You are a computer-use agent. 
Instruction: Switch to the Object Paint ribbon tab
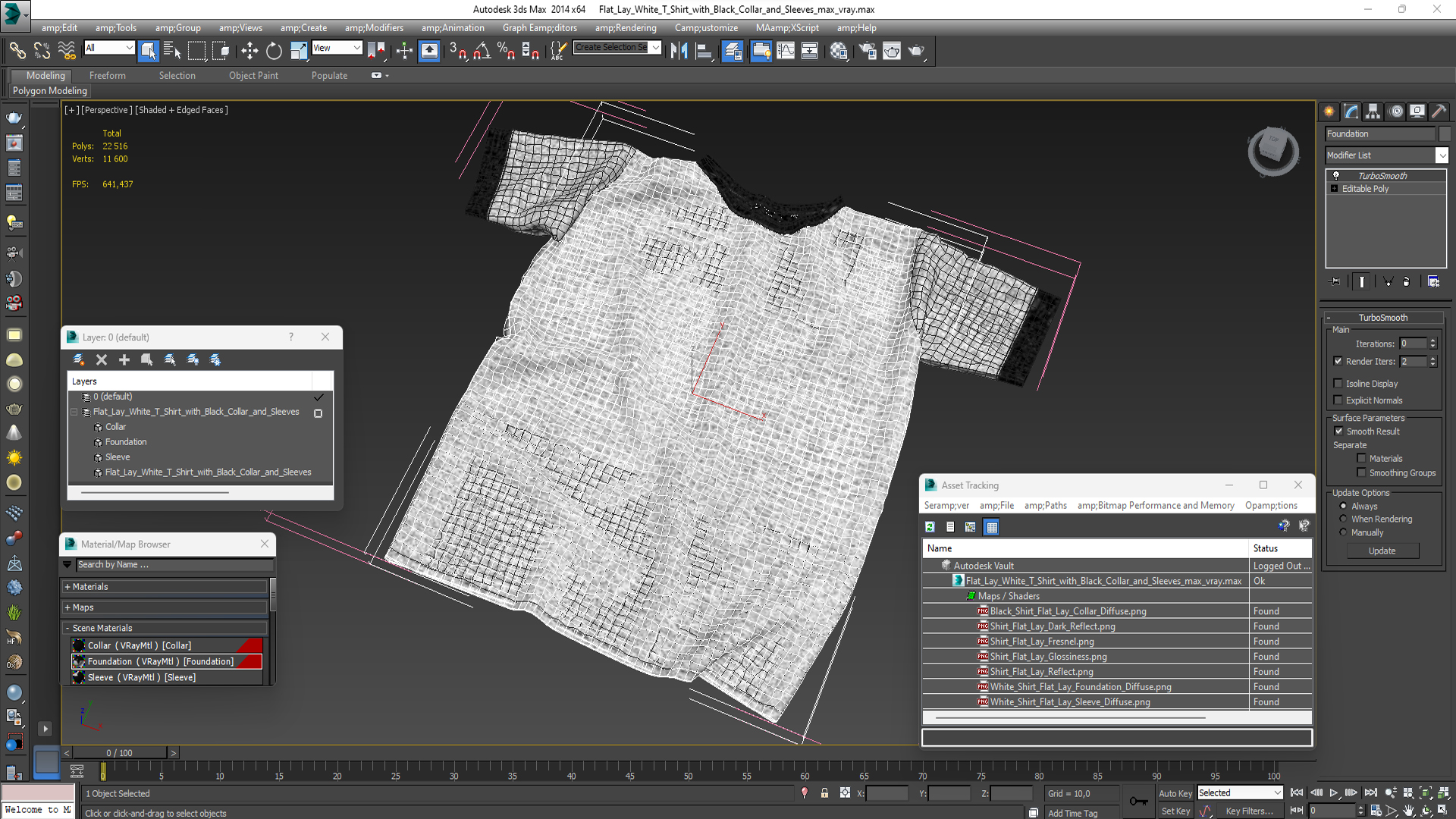[x=253, y=76]
